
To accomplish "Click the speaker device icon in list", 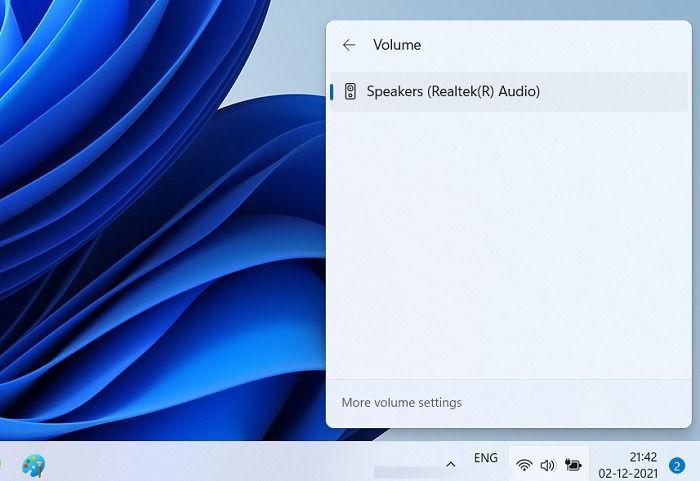I will [x=350, y=92].
